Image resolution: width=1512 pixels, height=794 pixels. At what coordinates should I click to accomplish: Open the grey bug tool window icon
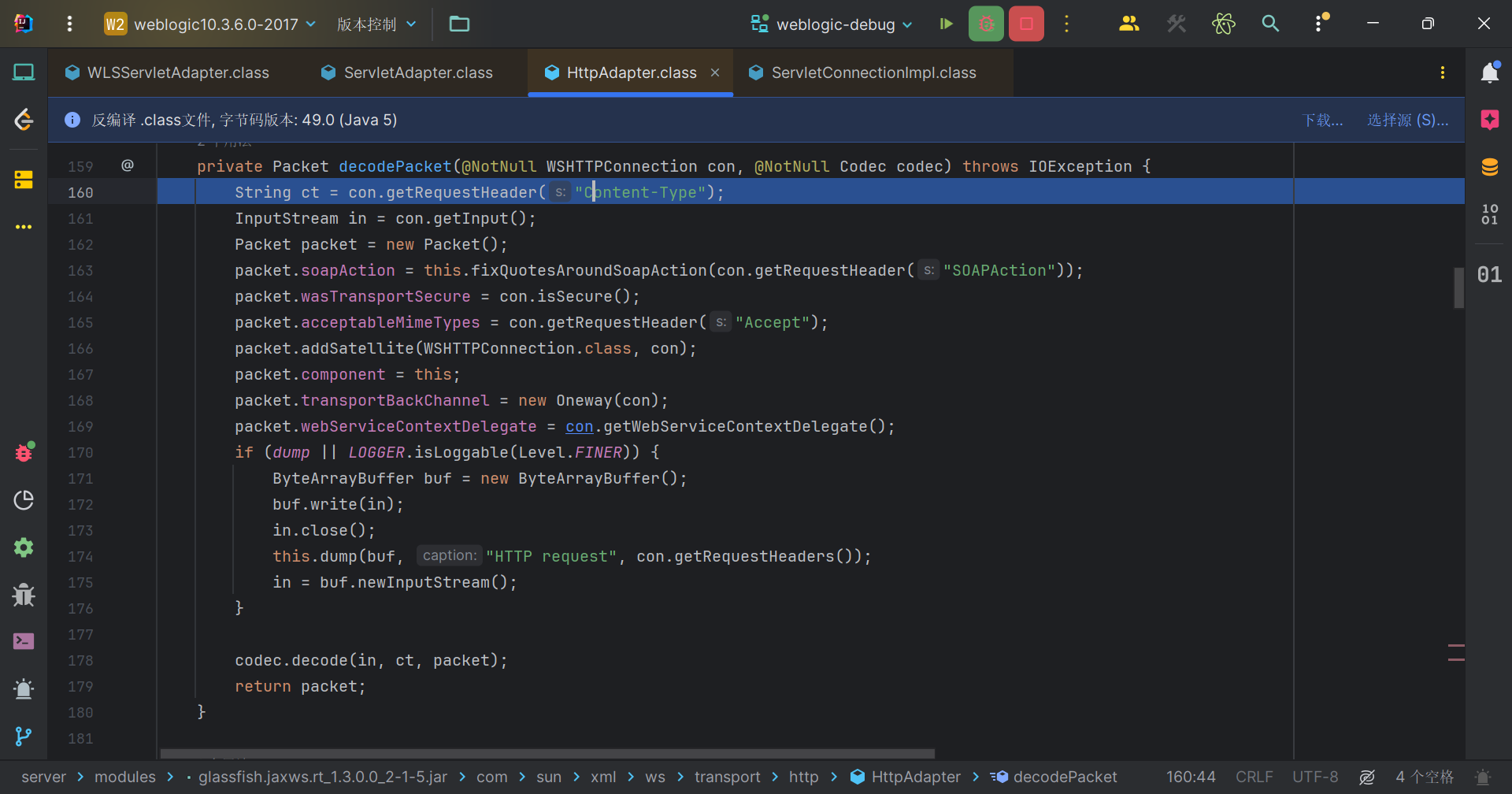(24, 595)
